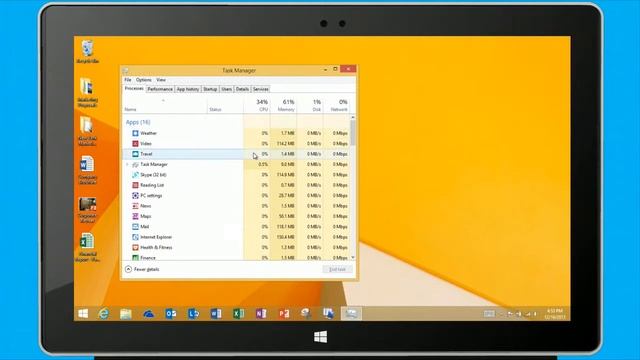The width and height of the screenshot is (640, 360).
Task: Click the Video app icon in process list
Action: coord(135,144)
